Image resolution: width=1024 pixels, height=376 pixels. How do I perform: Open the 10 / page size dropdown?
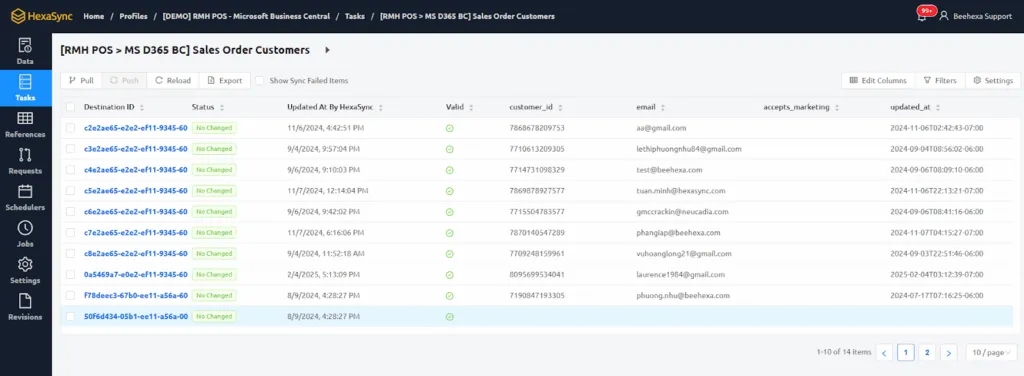click(x=991, y=352)
